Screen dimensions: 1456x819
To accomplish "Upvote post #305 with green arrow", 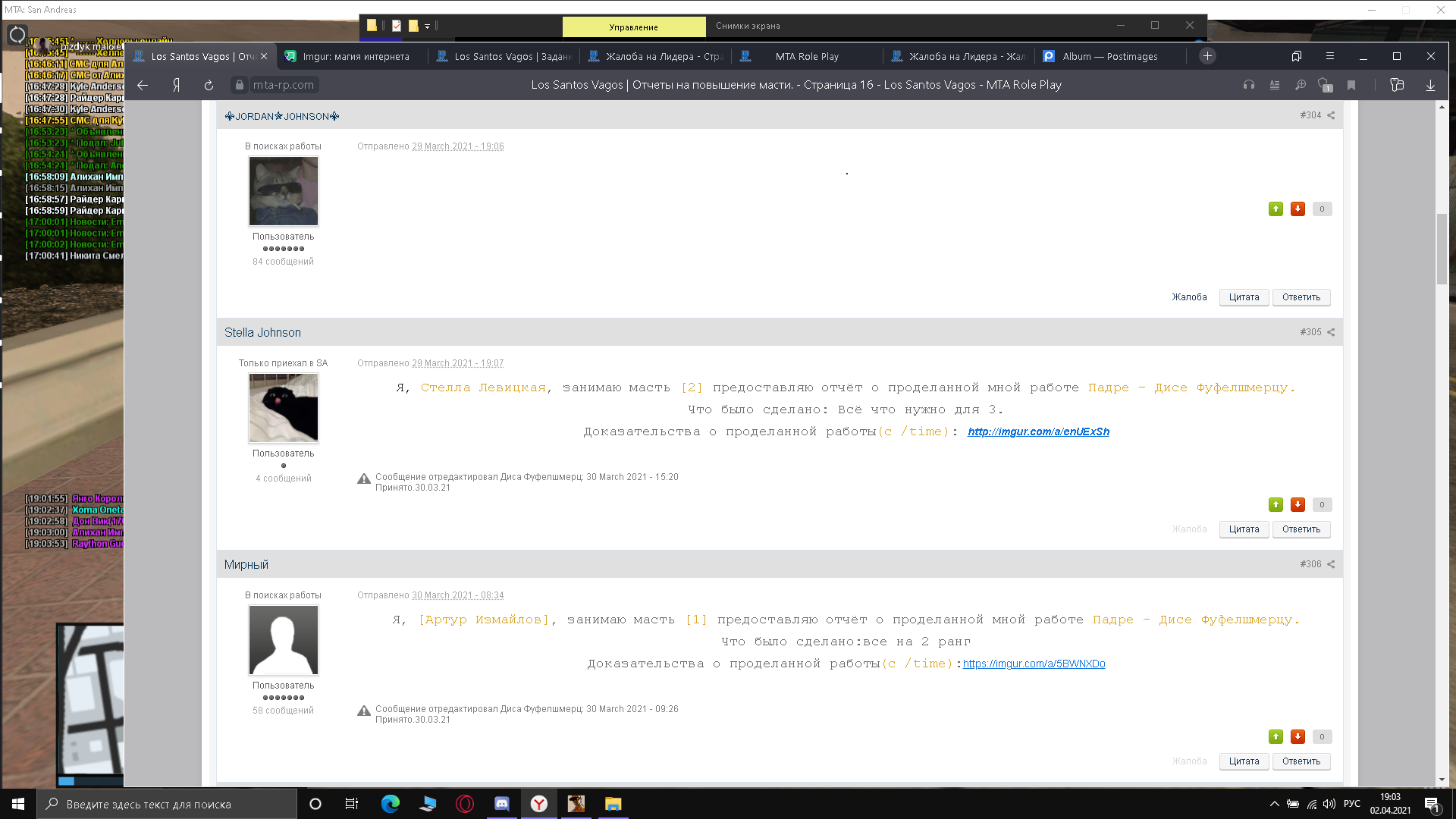I will pyautogui.click(x=1276, y=505).
